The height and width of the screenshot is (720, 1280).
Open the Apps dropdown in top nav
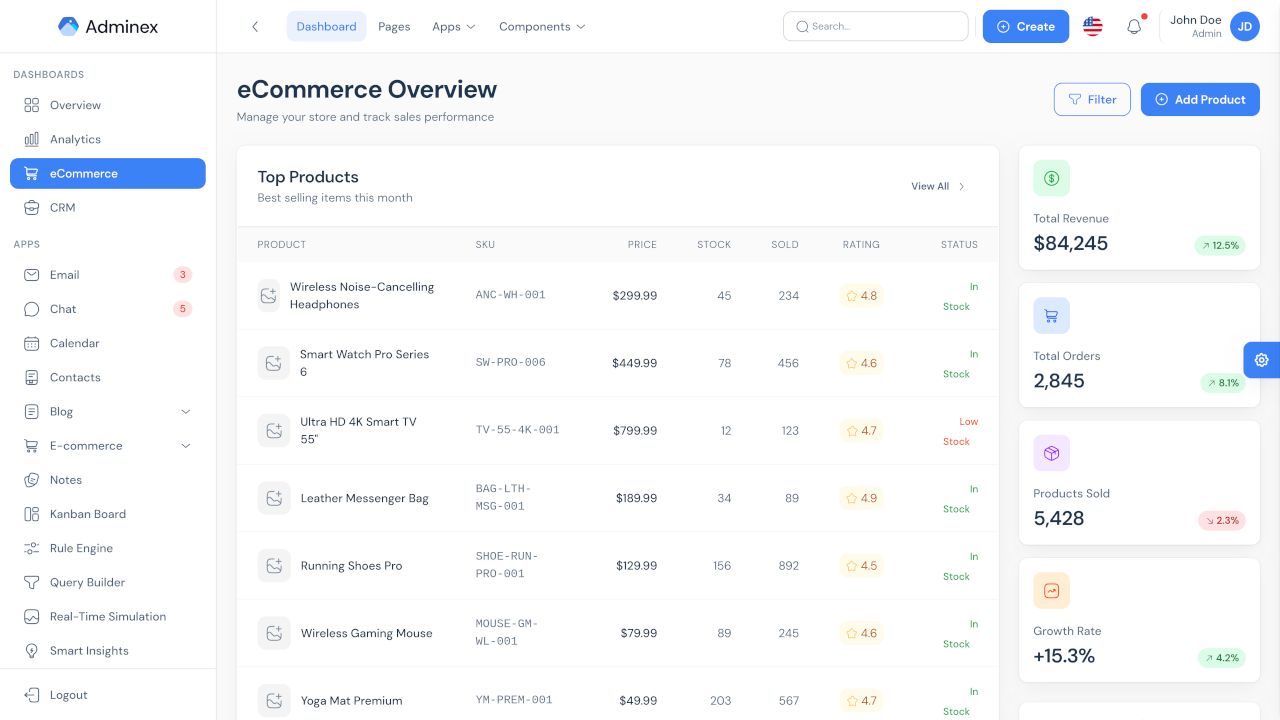pos(454,27)
